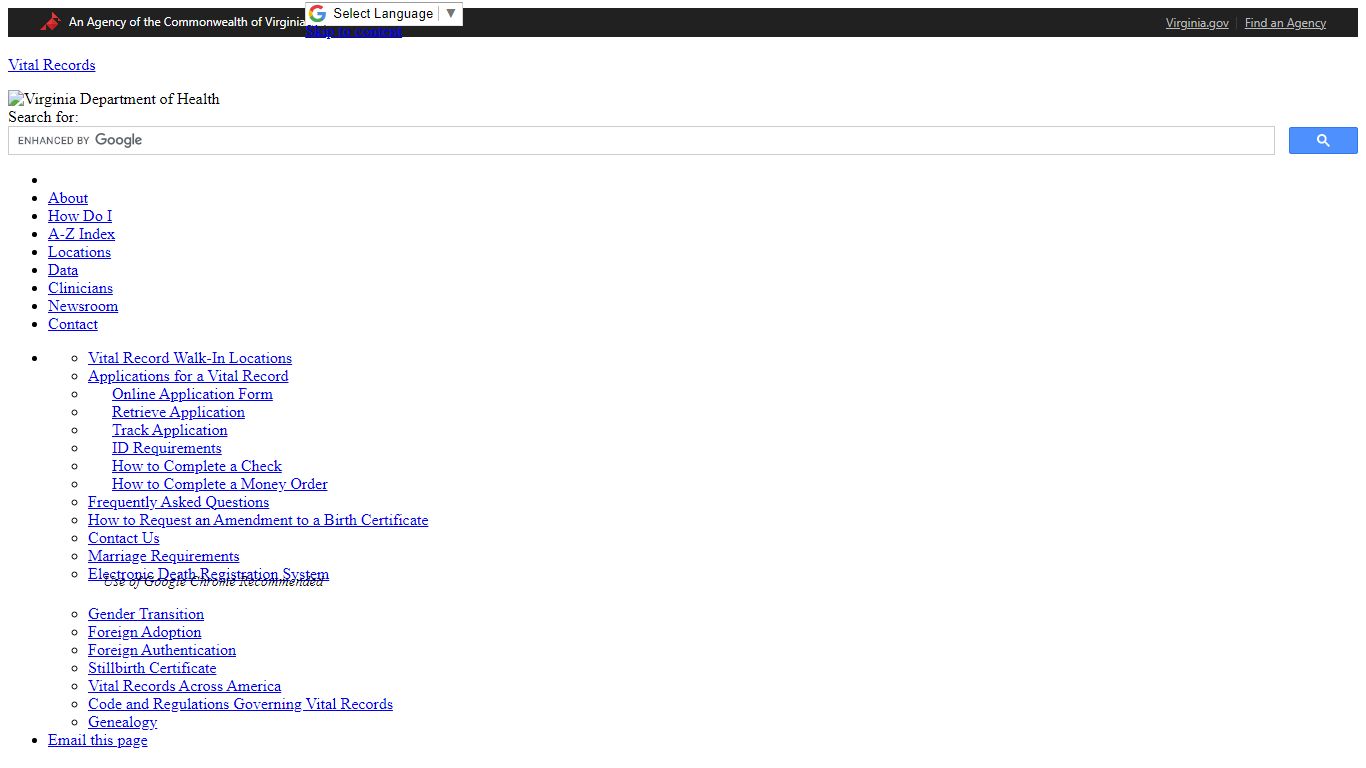This screenshot has height=768, width=1366.
Task: Click the red cardinal Virginia logo
Action: (51, 22)
